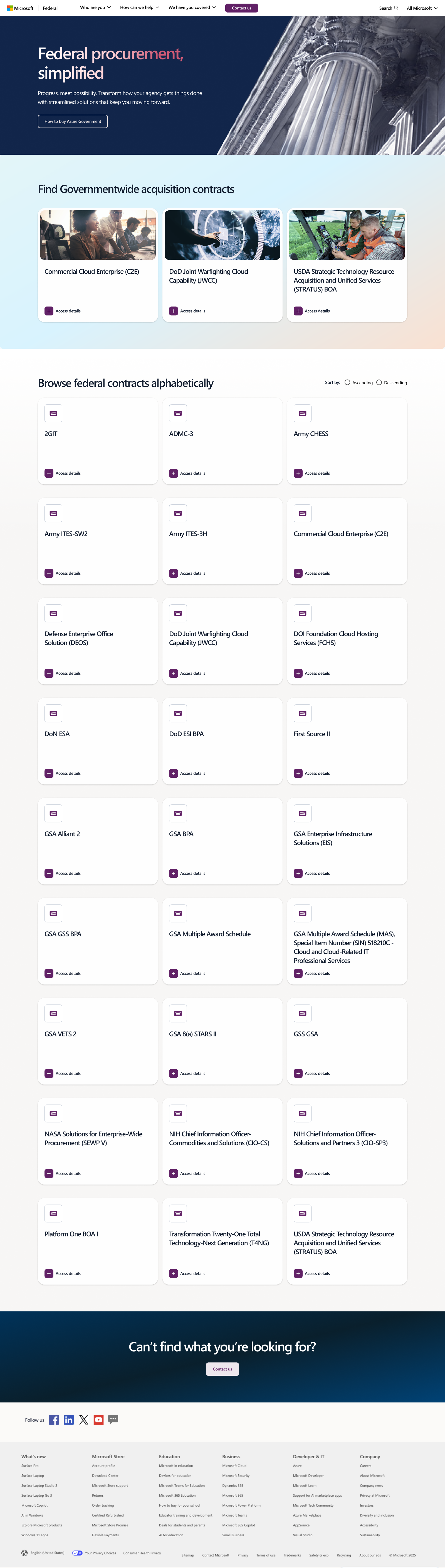Click the plus icon on 2GIT card
The image size is (445, 1568).
point(49,473)
